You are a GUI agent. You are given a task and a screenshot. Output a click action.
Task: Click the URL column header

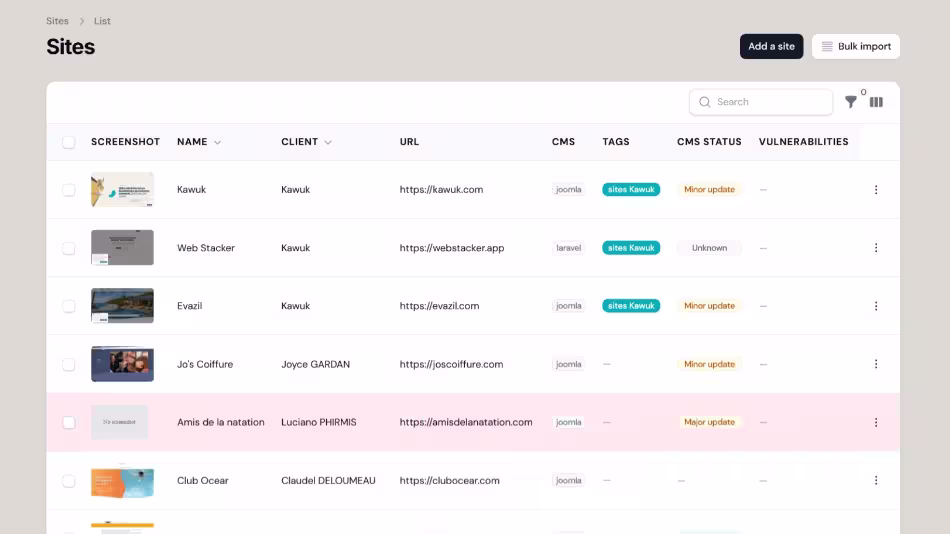coord(409,142)
